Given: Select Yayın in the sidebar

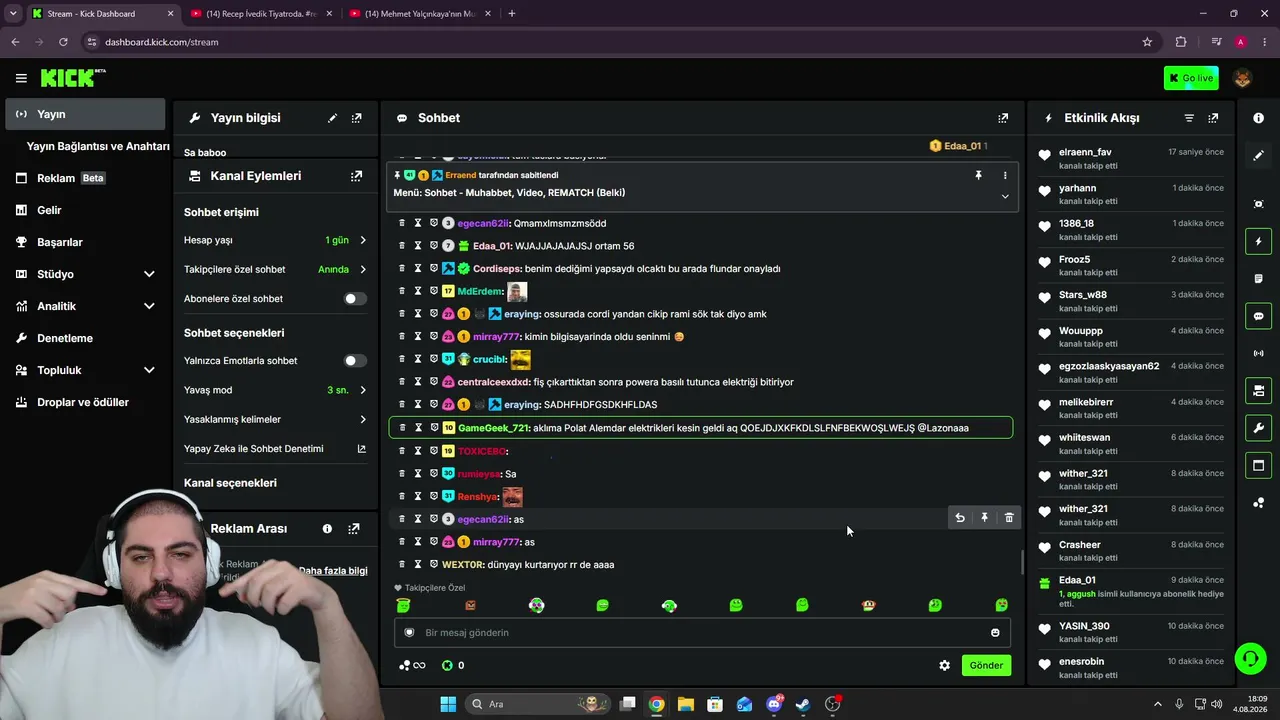Looking at the screenshot, I should pos(85,114).
